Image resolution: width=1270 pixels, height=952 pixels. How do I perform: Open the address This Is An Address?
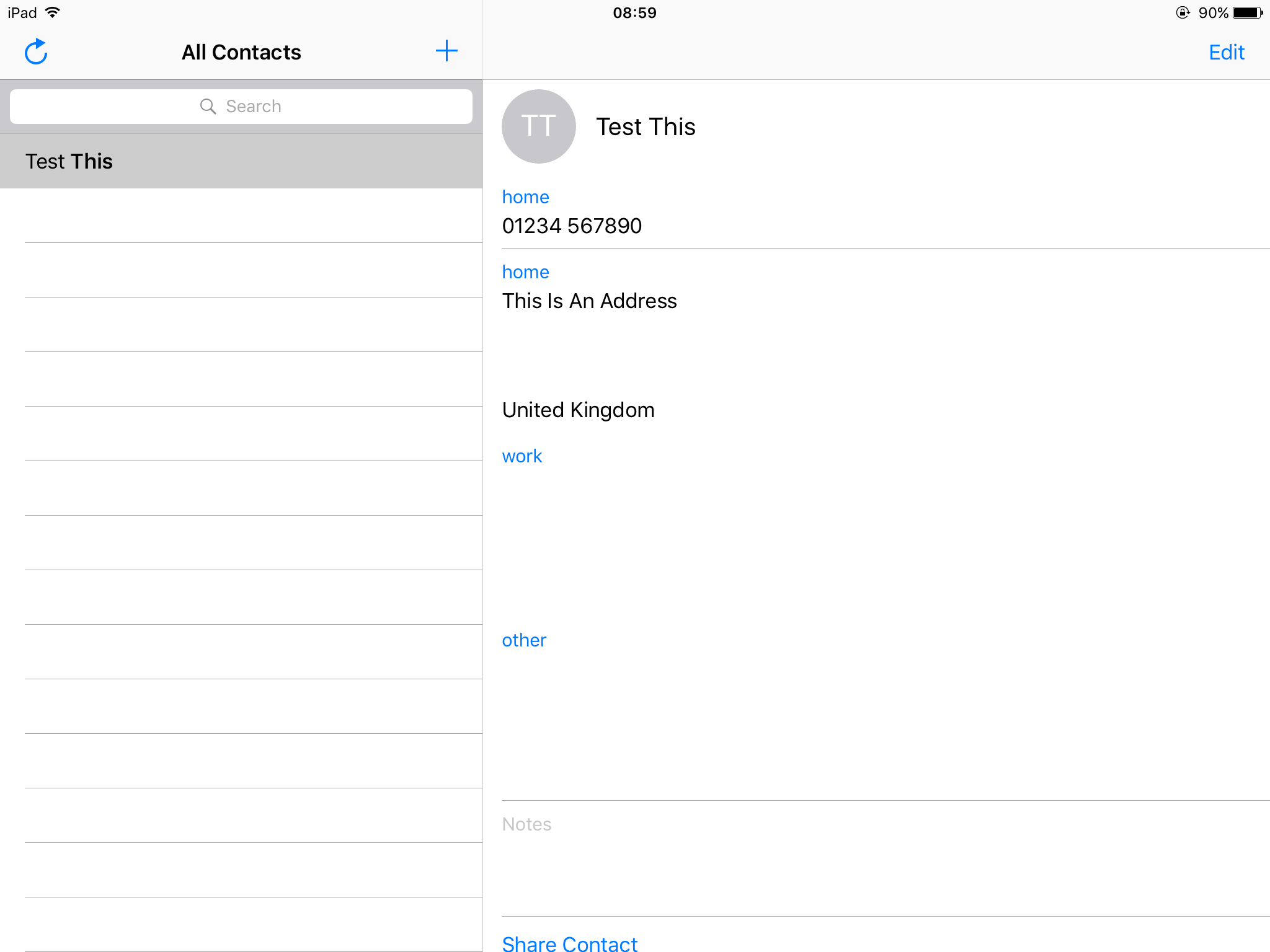point(589,301)
